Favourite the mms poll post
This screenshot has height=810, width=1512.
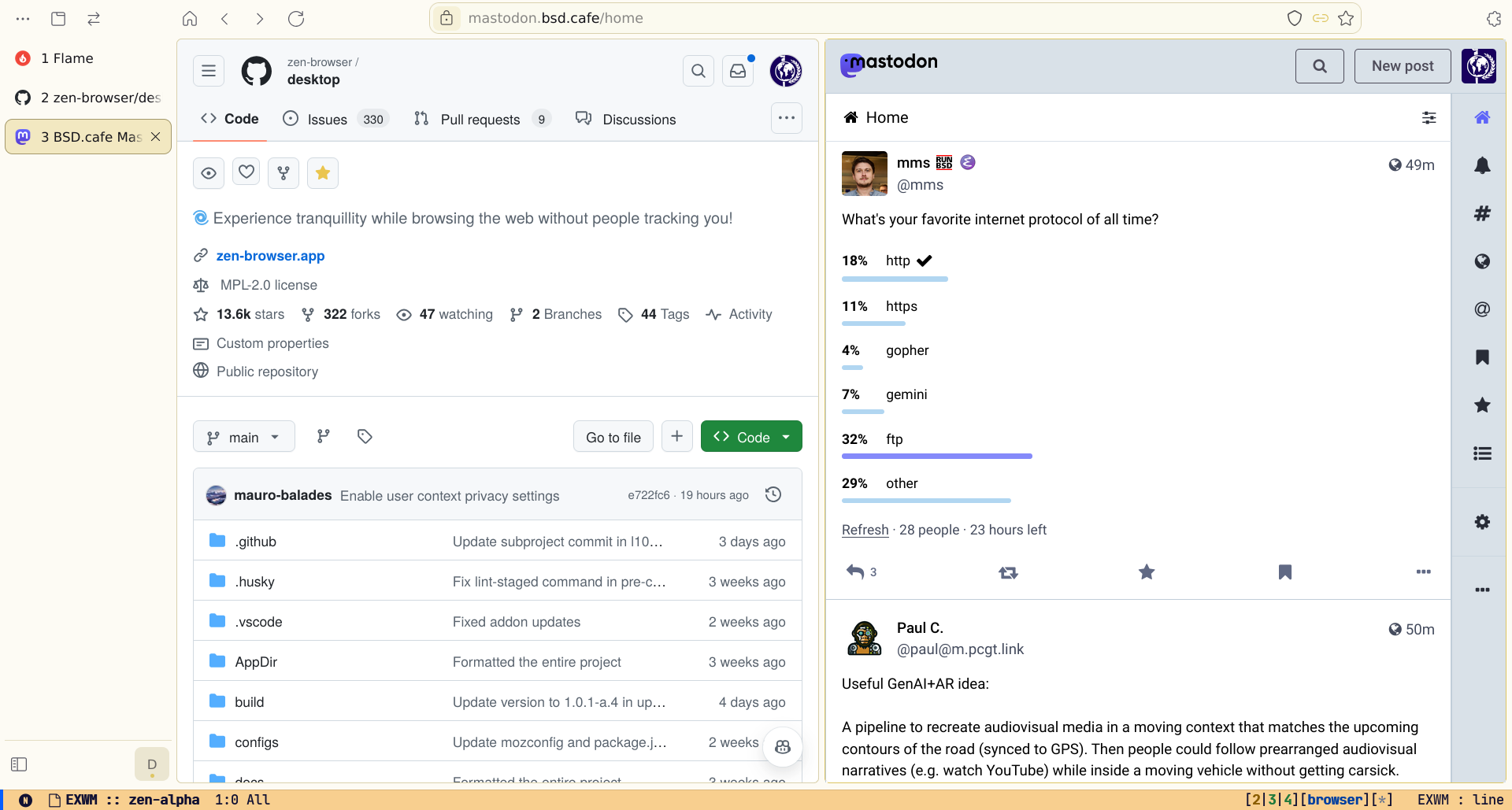click(1147, 572)
